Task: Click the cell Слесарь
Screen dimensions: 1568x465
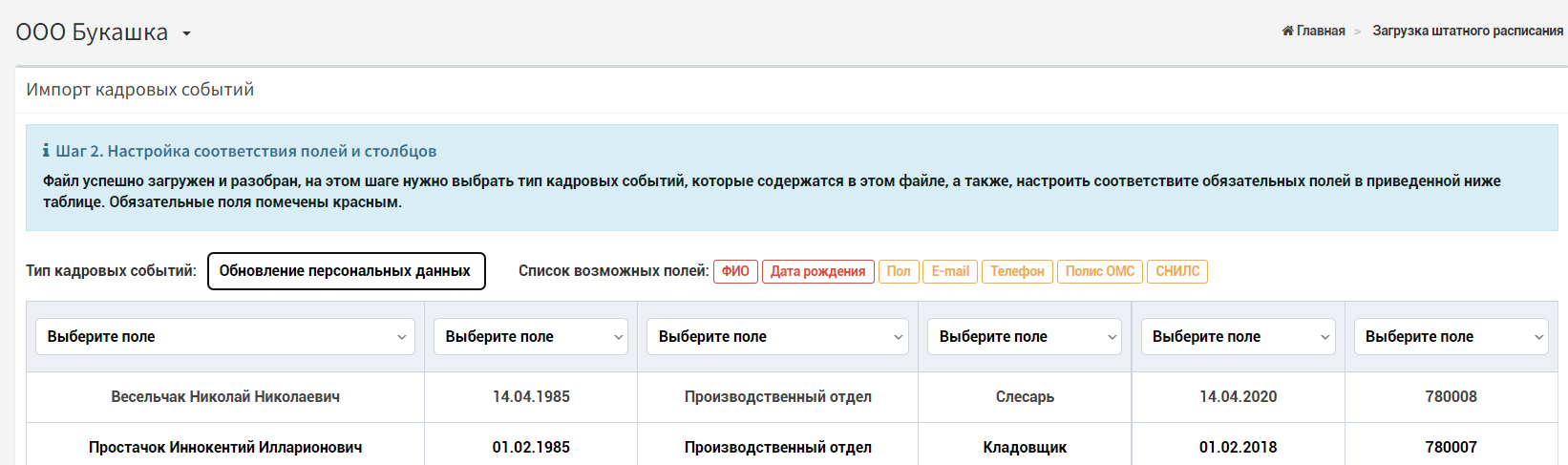Action: [1025, 396]
